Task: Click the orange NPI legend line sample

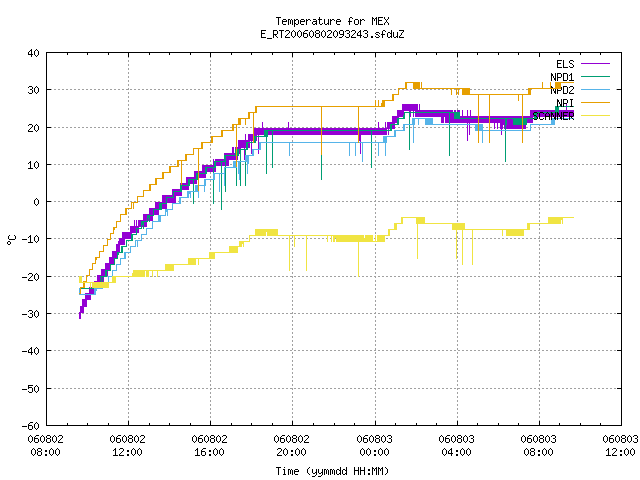Action: pos(596,102)
